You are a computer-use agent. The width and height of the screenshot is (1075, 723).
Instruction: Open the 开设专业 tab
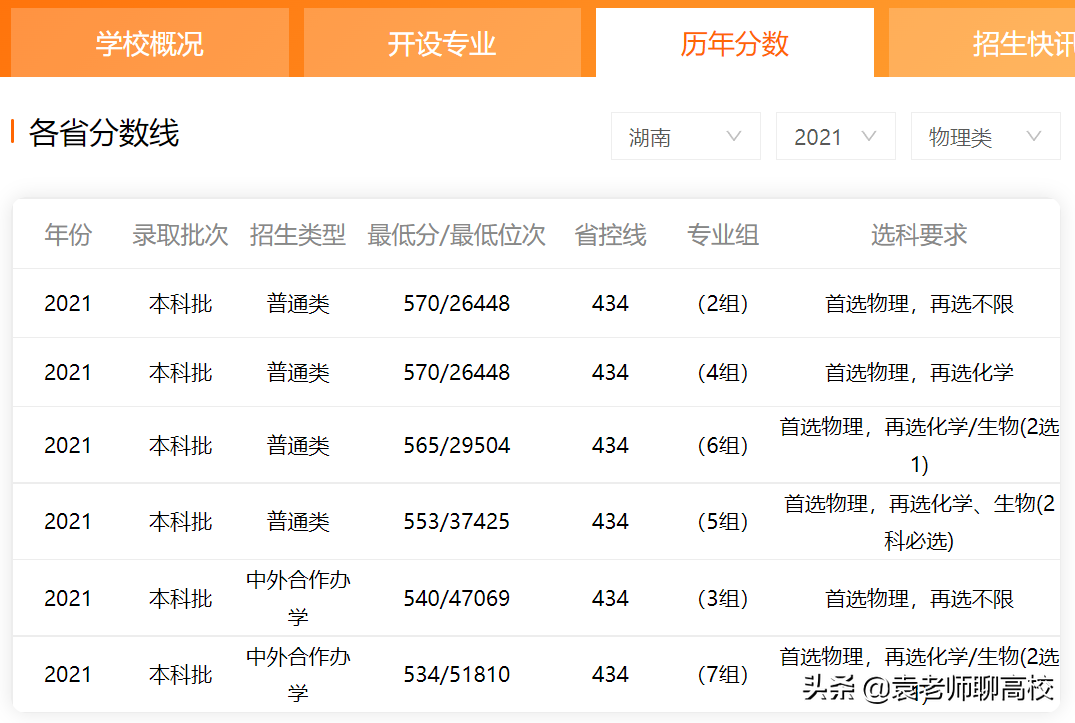[442, 42]
